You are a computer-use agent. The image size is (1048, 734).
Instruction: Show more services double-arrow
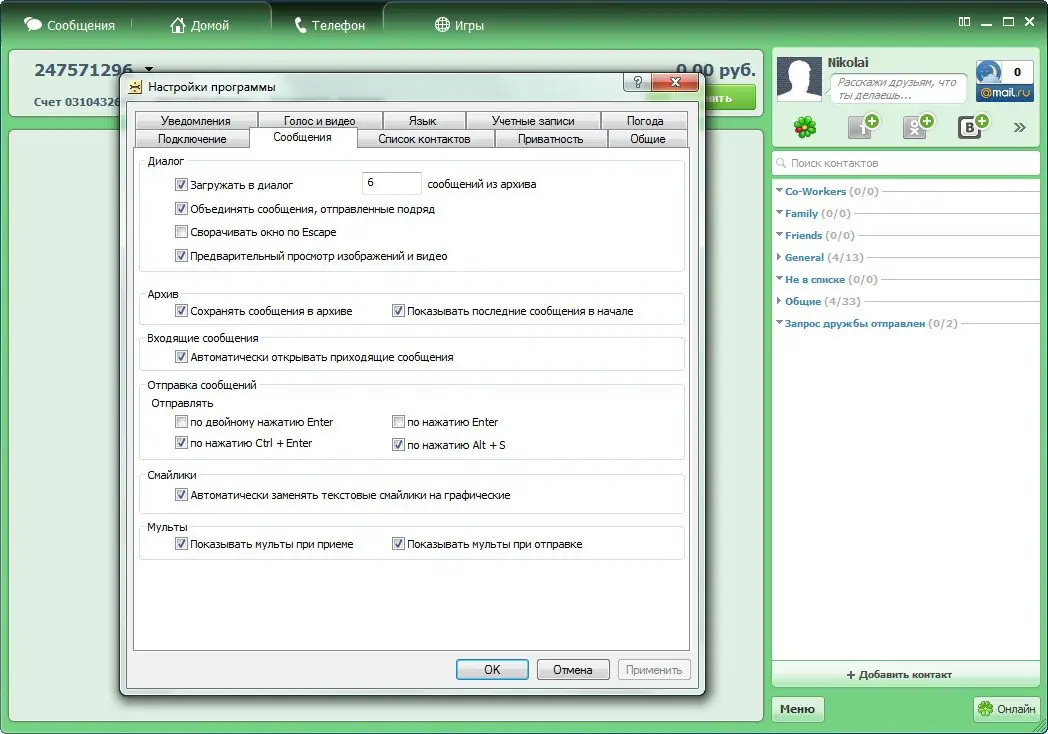[x=1019, y=127]
